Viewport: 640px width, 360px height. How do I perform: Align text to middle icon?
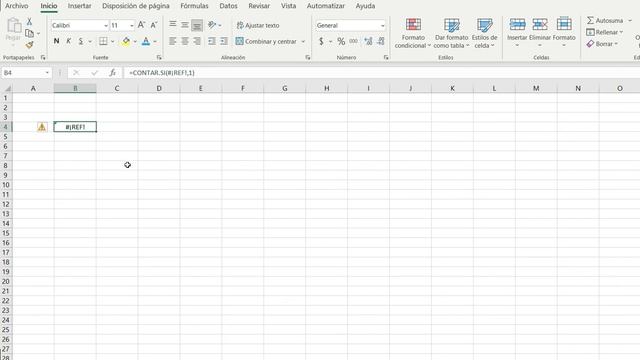[185, 25]
